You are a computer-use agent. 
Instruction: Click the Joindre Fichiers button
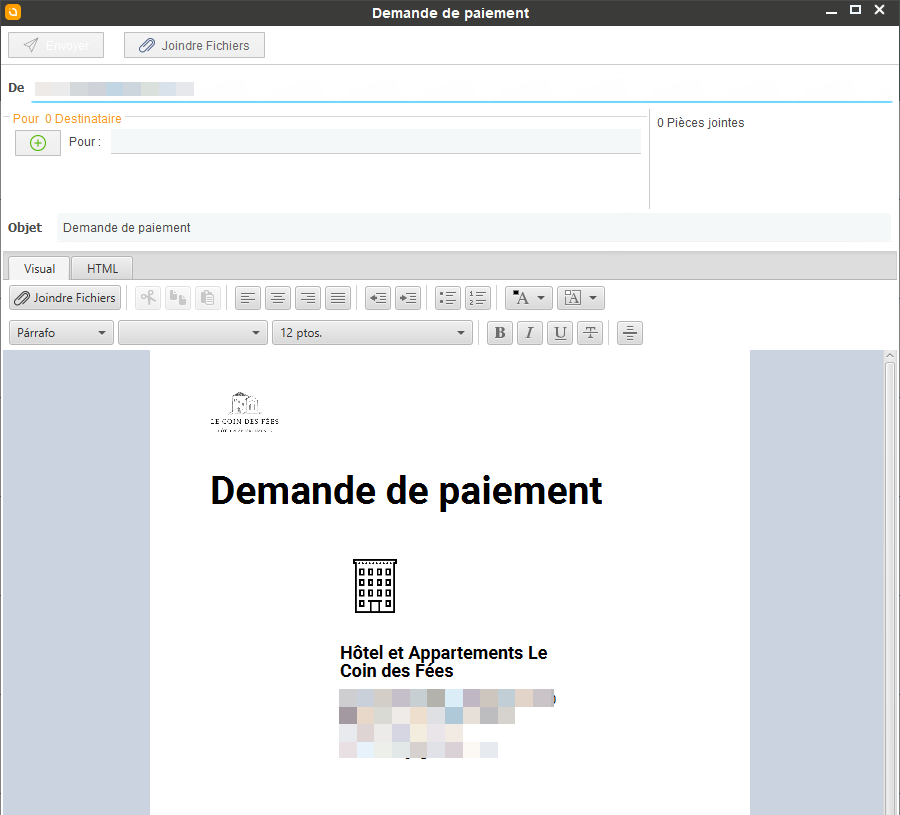pyautogui.click(x=194, y=44)
